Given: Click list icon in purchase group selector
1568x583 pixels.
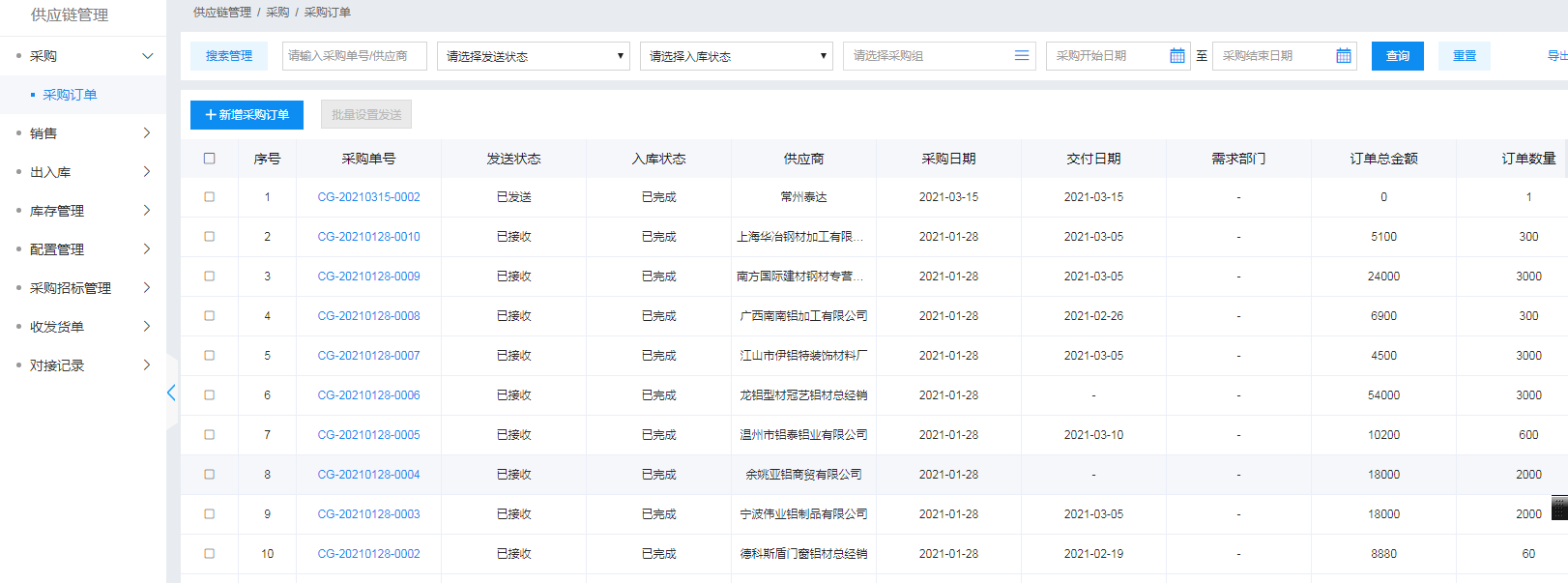Looking at the screenshot, I should coord(1021,56).
